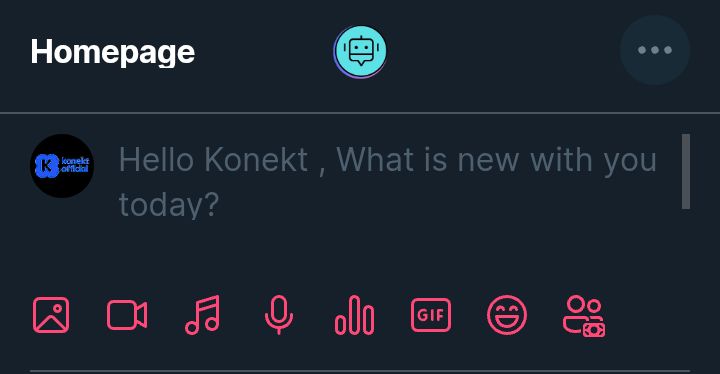The height and width of the screenshot is (374, 720).
Task: Expand the header ellipsis options
Action: pyautogui.click(x=655, y=50)
